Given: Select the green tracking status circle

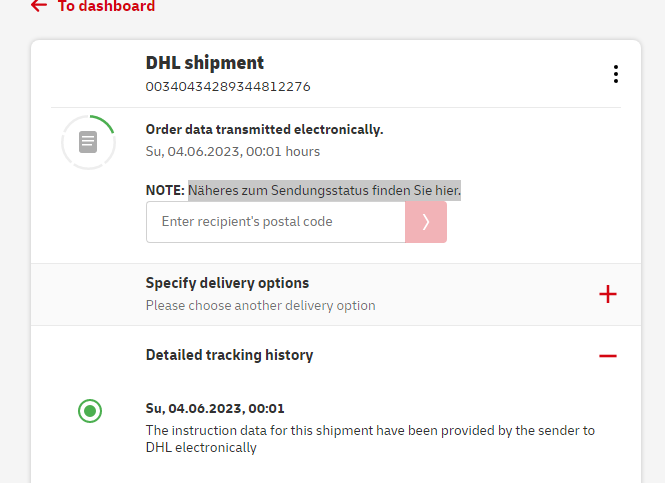Looking at the screenshot, I should point(90,410).
